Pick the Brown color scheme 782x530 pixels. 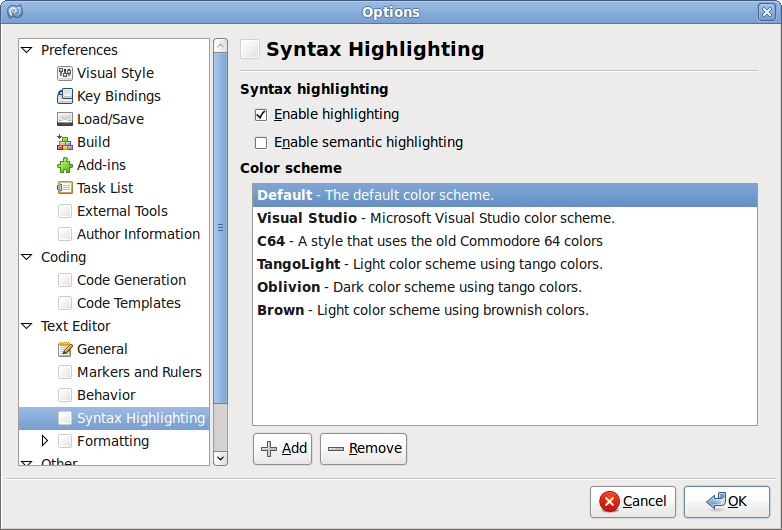(x=505, y=310)
